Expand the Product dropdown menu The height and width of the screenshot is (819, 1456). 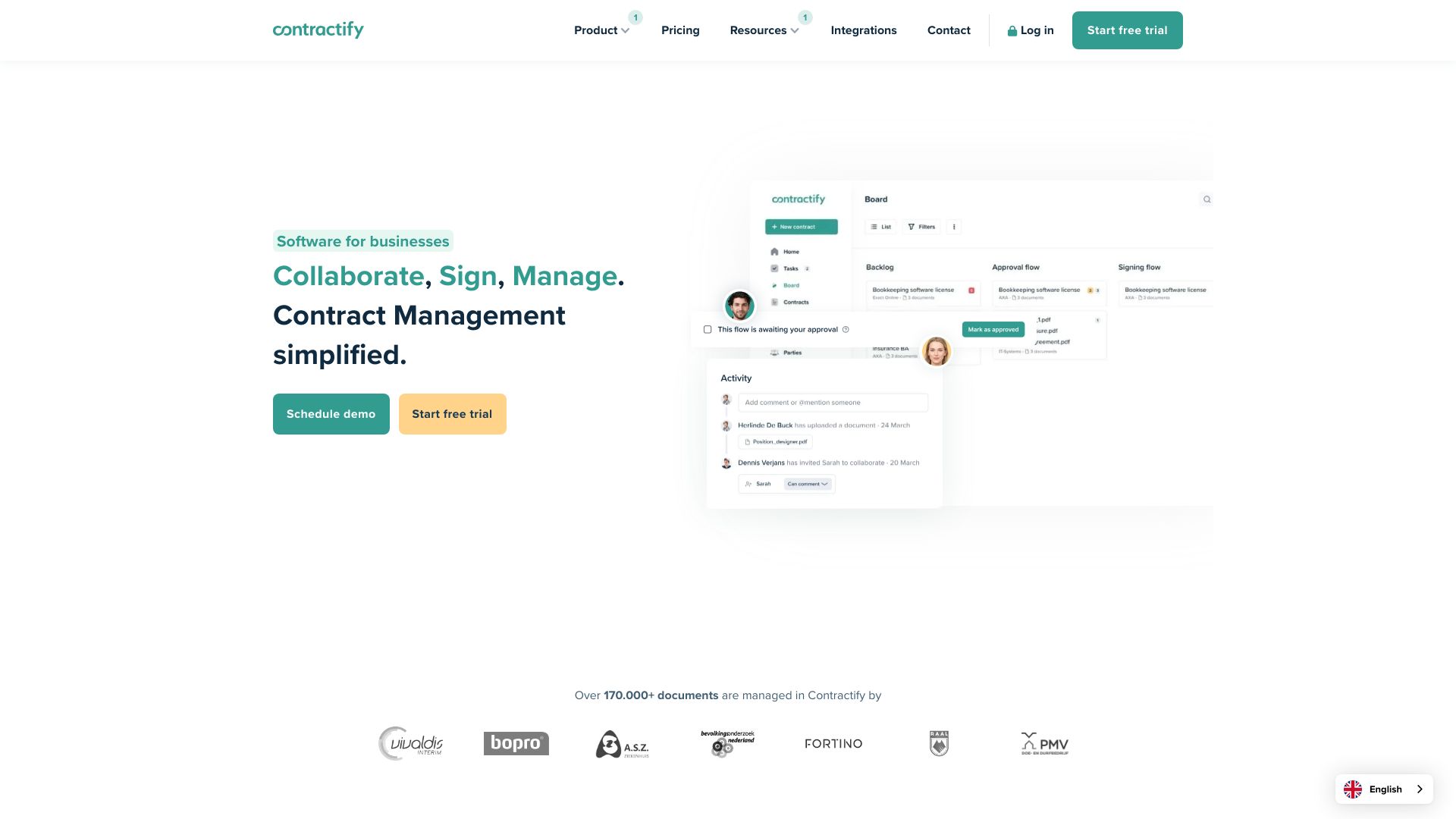[x=601, y=30]
